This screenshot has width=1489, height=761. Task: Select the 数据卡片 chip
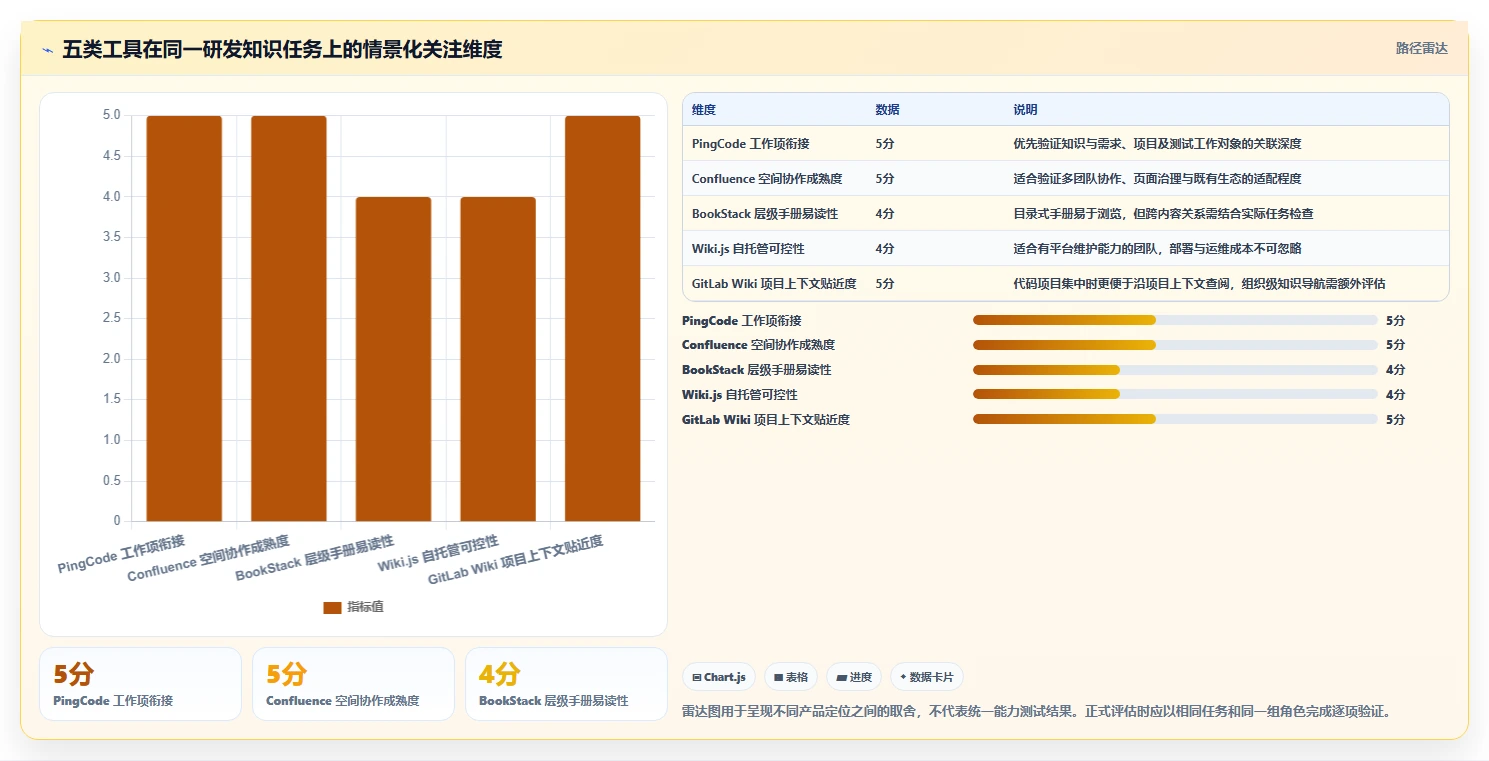[926, 677]
